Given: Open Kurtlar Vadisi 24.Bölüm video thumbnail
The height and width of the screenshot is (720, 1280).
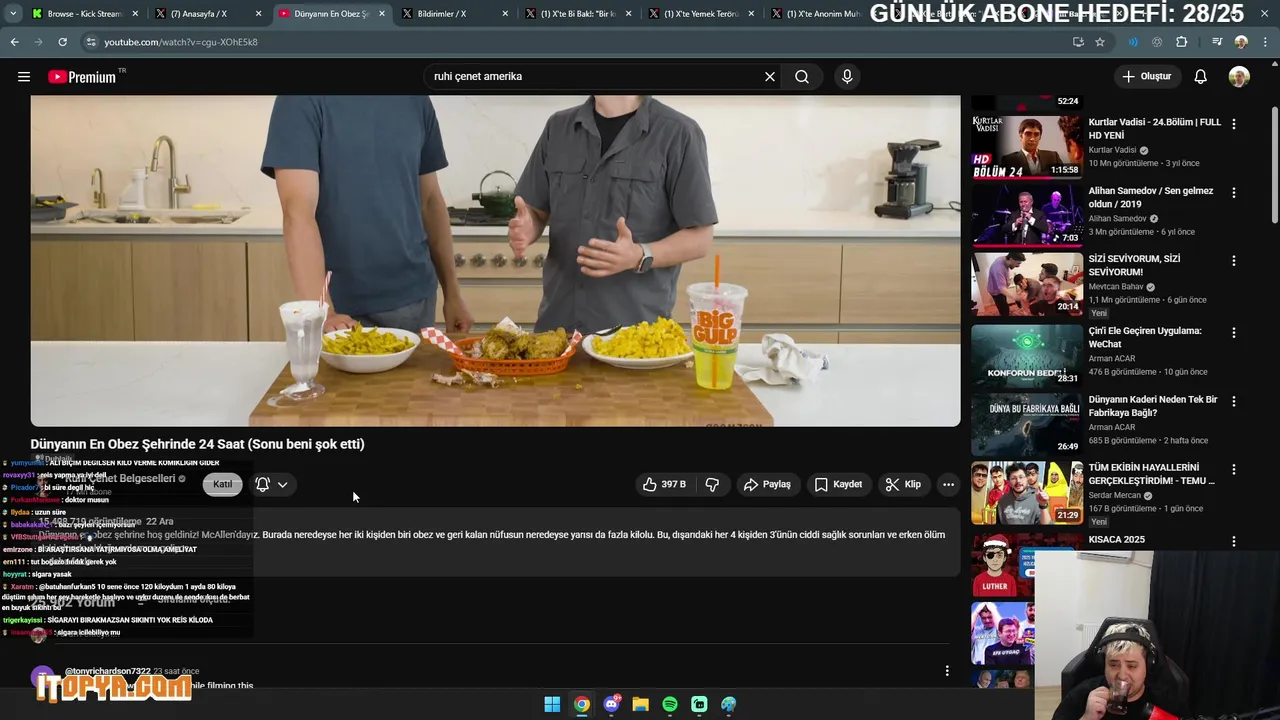Looking at the screenshot, I should [1026, 146].
